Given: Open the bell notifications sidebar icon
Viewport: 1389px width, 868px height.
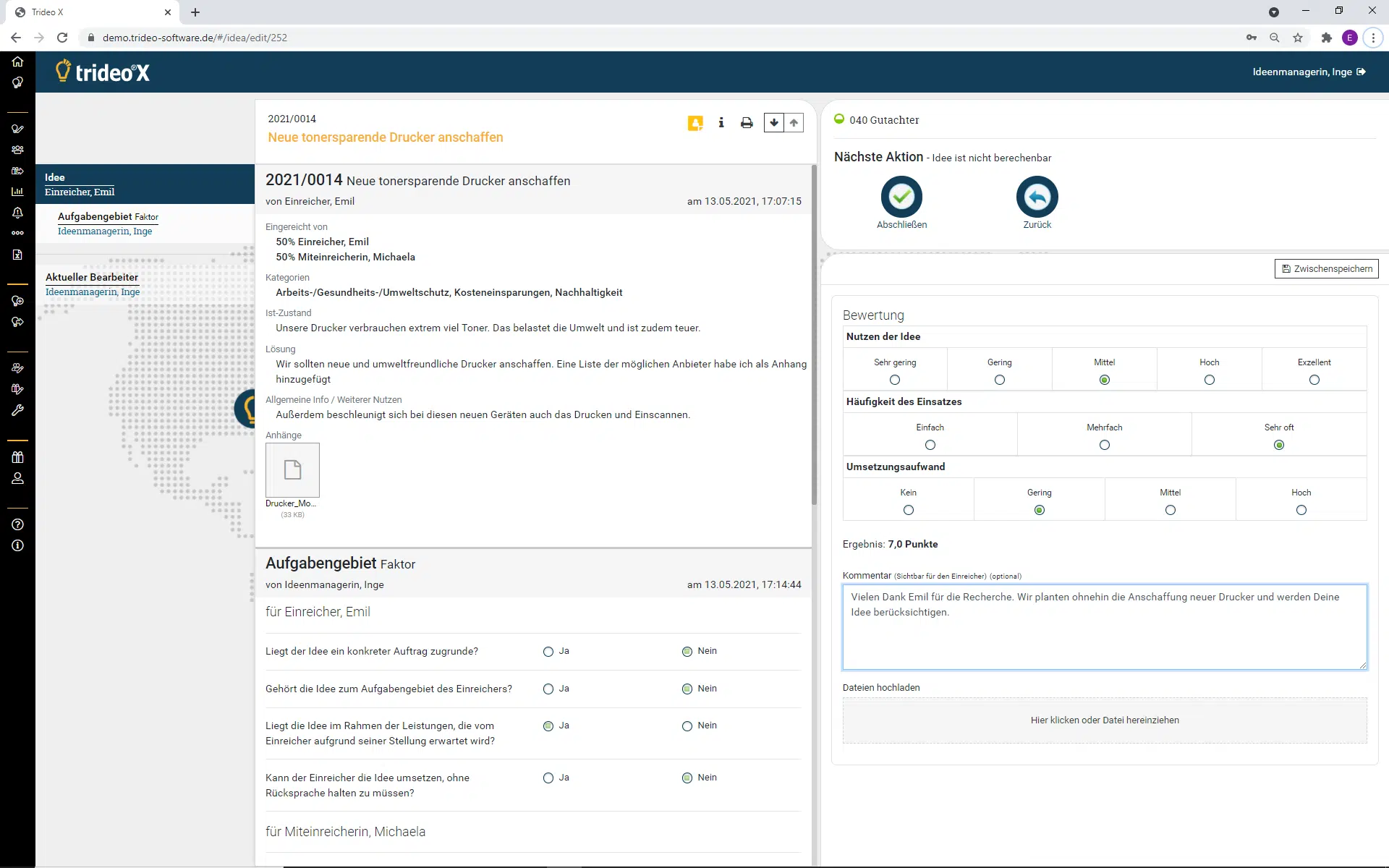Looking at the screenshot, I should [x=17, y=213].
